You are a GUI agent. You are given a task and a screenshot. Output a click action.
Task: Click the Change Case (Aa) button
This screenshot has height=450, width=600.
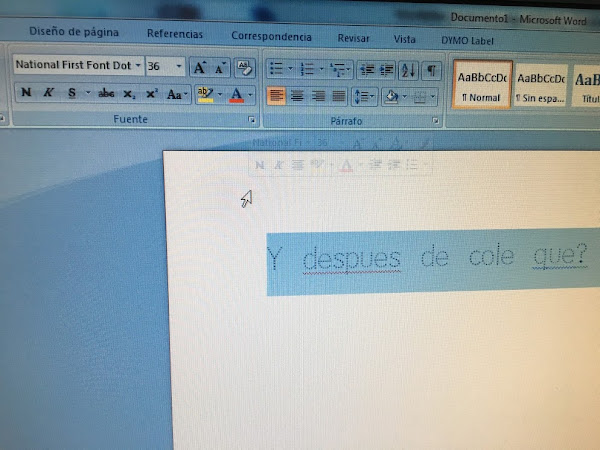177,94
